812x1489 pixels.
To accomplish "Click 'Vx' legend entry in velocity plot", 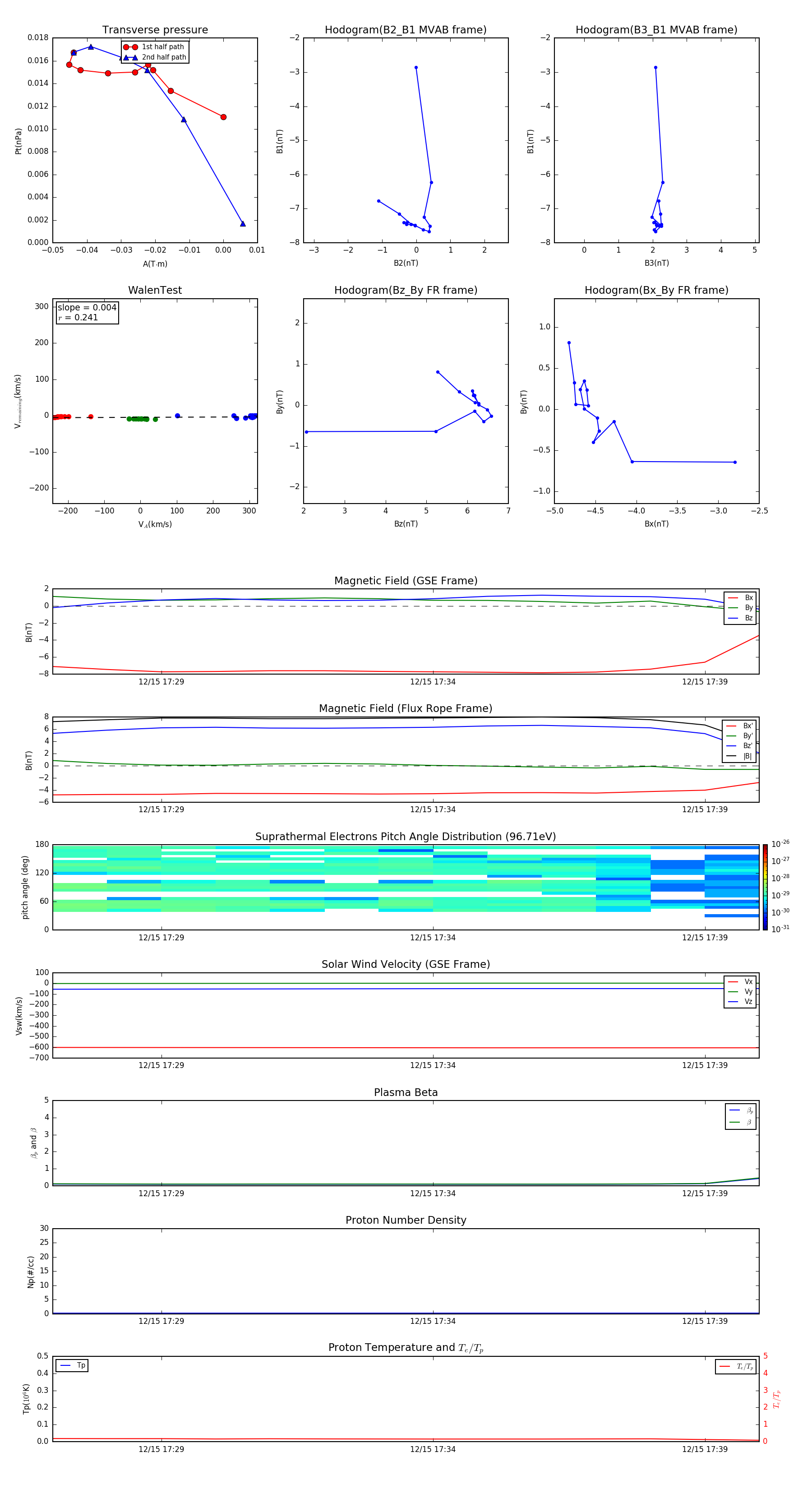I will (740, 981).
